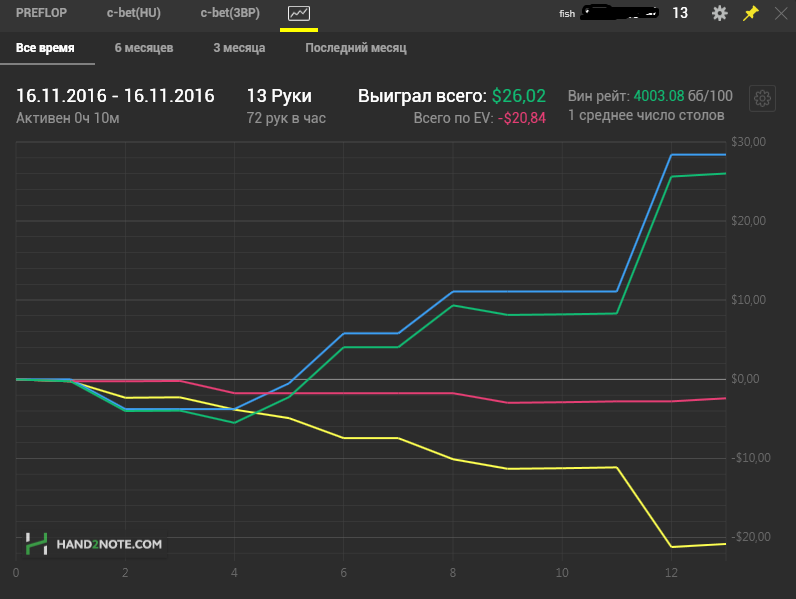Select the Все время period

[45, 48]
